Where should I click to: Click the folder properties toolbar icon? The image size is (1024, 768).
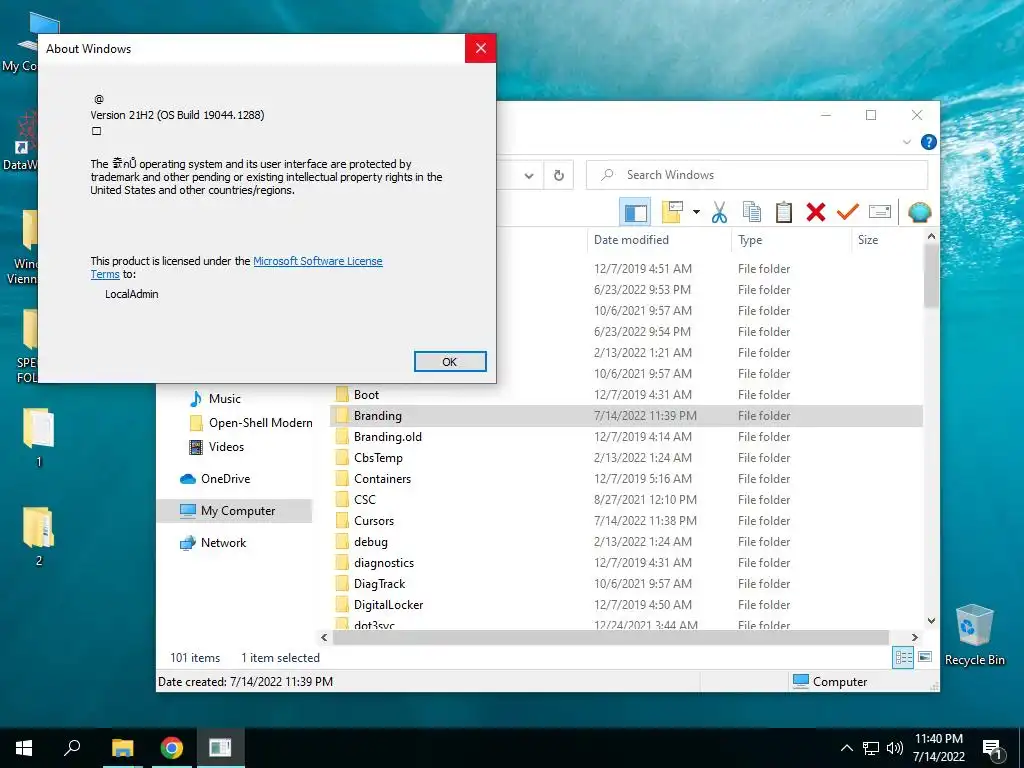point(673,212)
